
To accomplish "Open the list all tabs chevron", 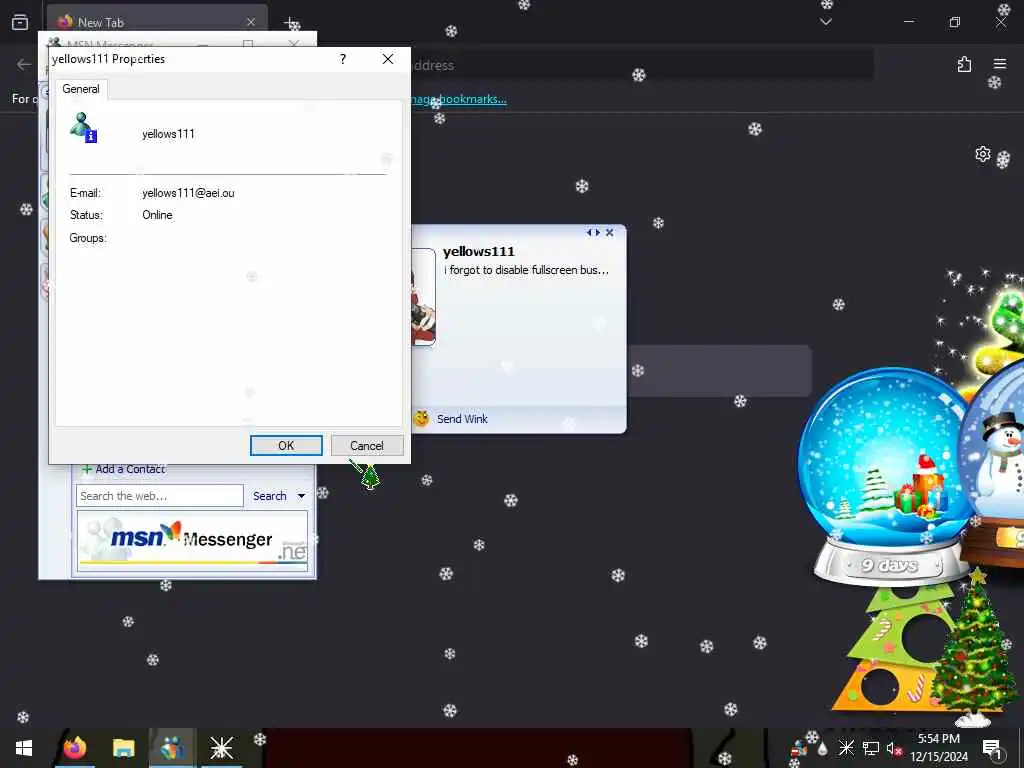I will click(x=826, y=22).
